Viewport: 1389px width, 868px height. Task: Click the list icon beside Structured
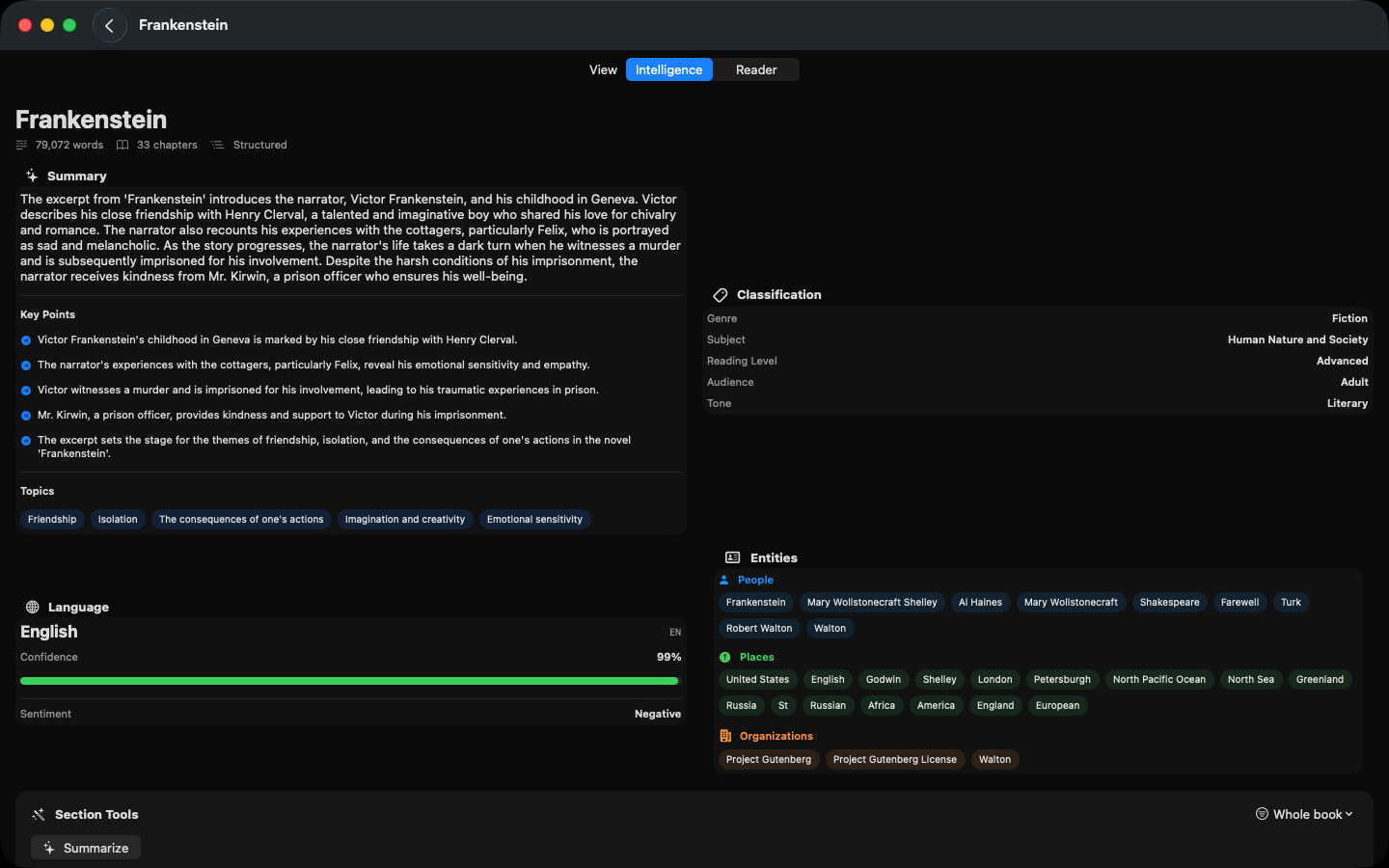[x=218, y=145]
